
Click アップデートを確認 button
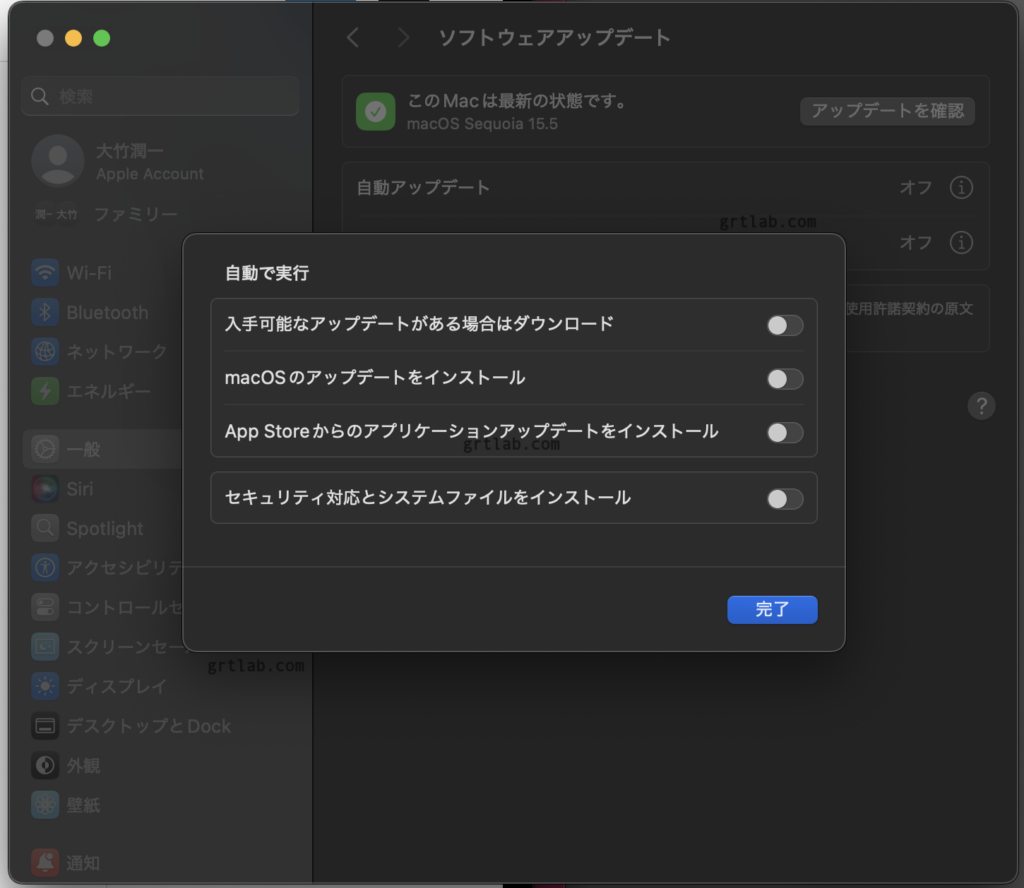tap(888, 111)
